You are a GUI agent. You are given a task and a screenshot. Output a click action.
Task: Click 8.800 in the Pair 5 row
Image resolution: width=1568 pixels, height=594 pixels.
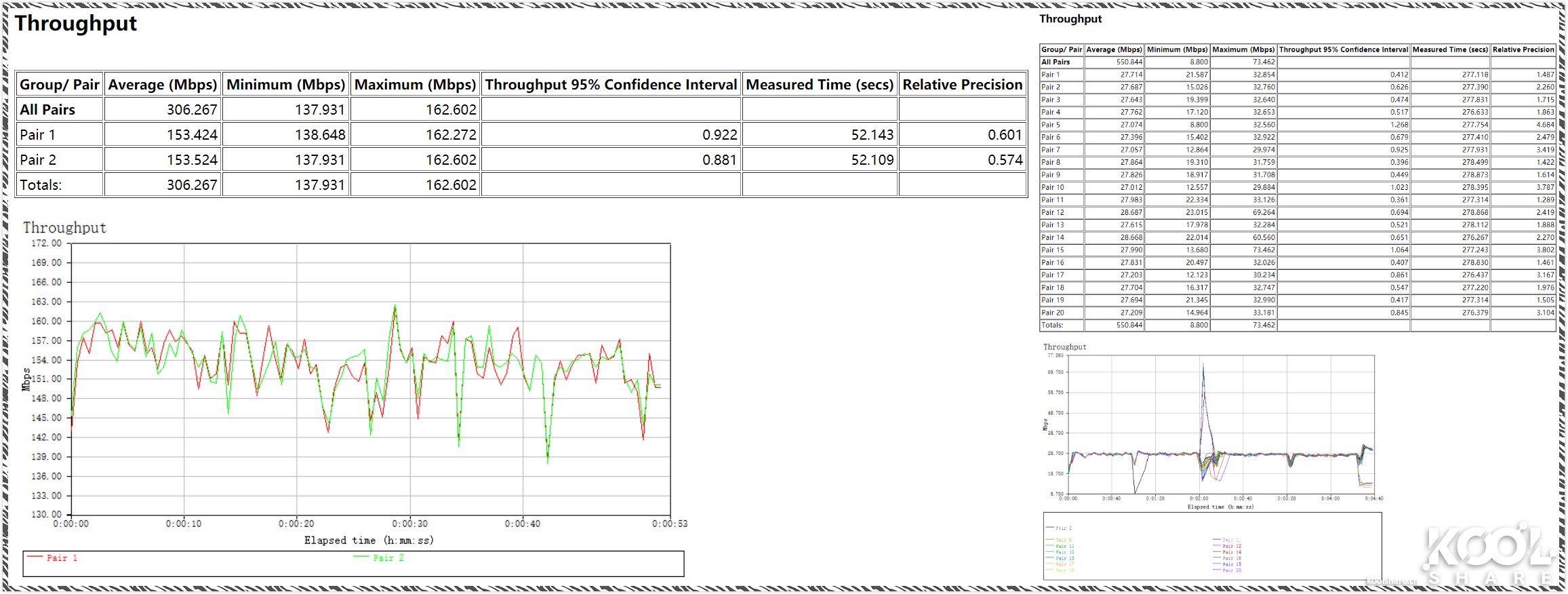pos(1199,125)
